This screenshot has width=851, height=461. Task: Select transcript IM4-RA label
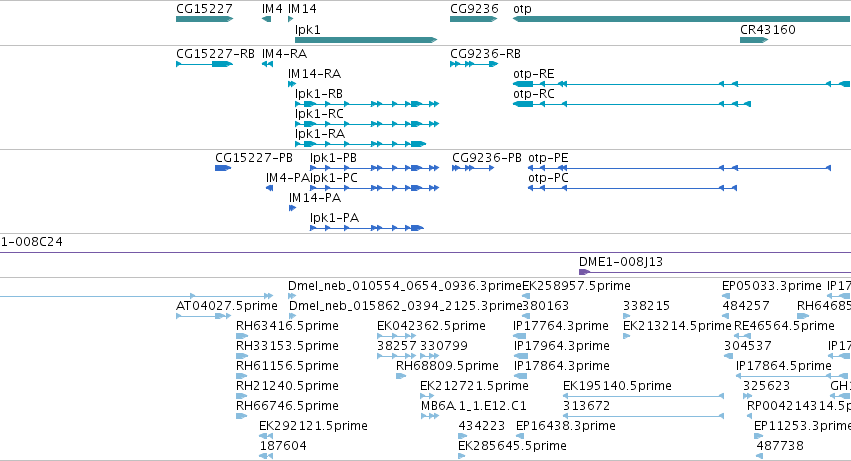pos(284,54)
